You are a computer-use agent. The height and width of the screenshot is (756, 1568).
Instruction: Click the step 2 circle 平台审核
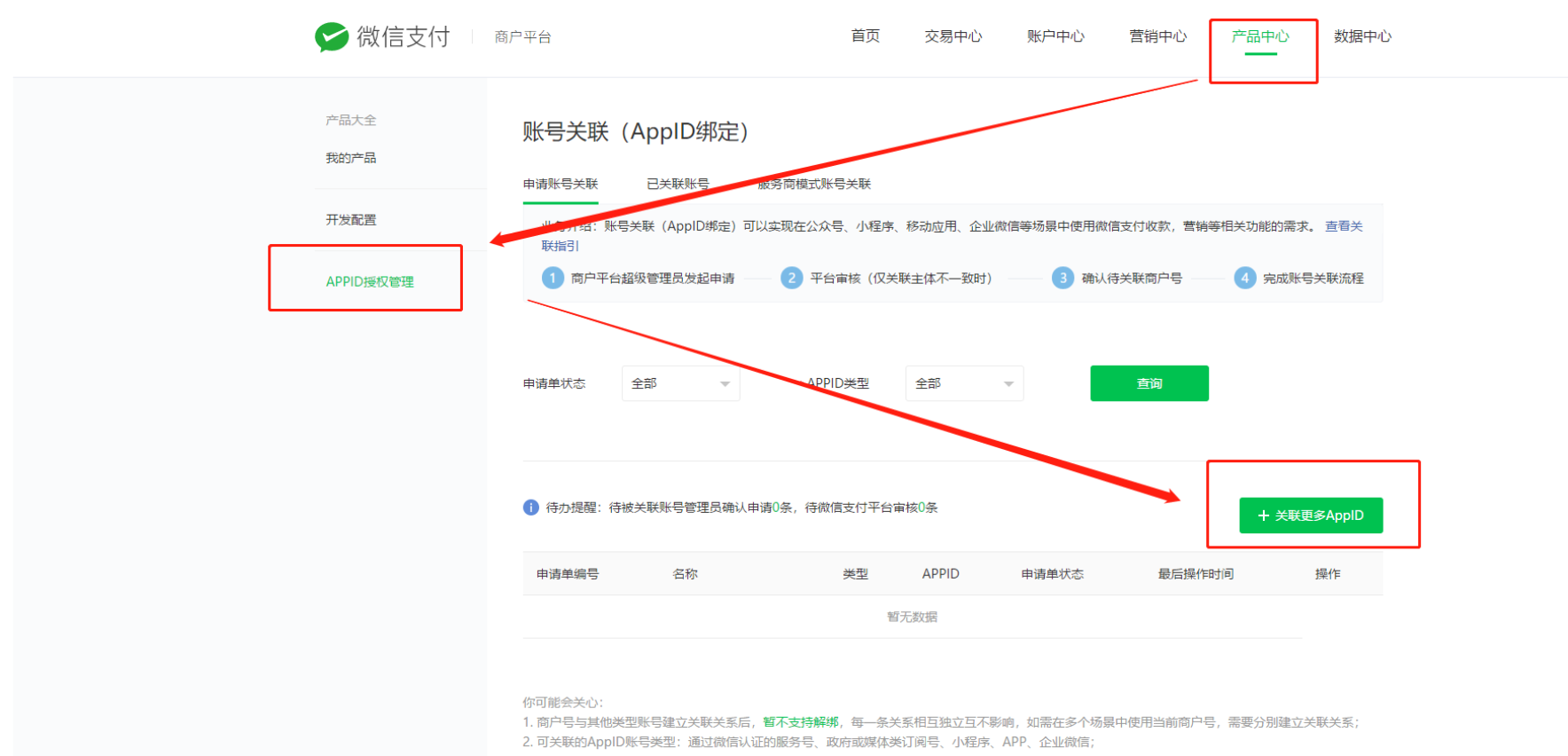coord(791,278)
